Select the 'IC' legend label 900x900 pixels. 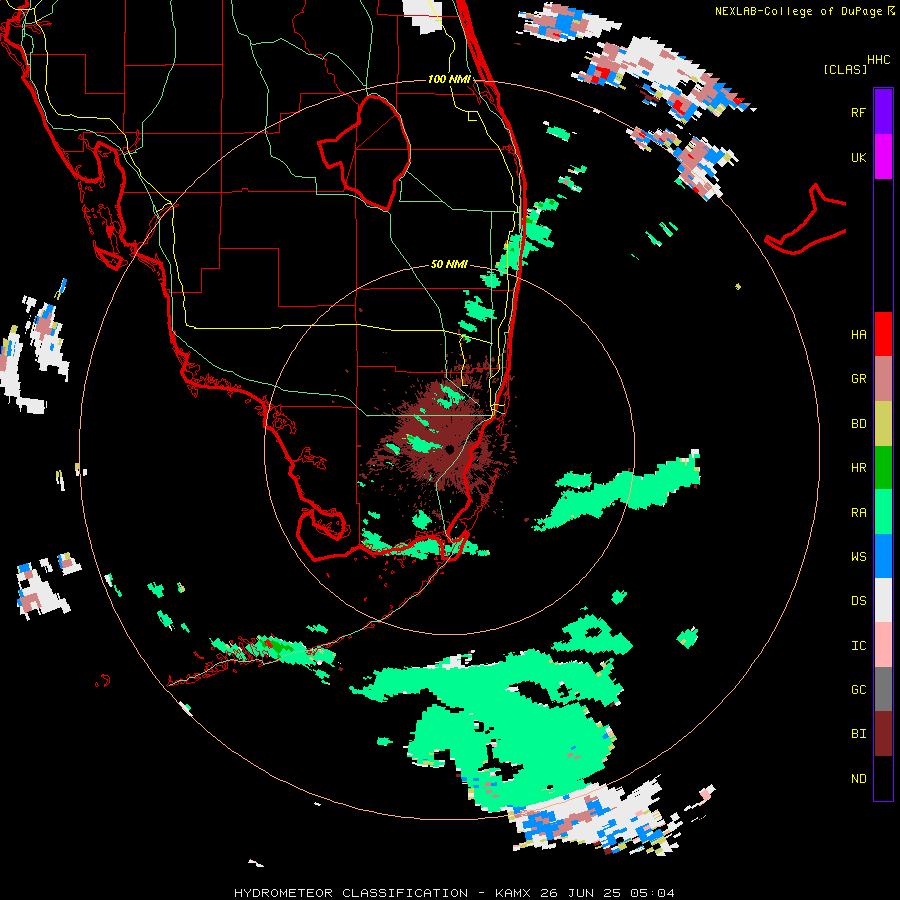pos(858,645)
